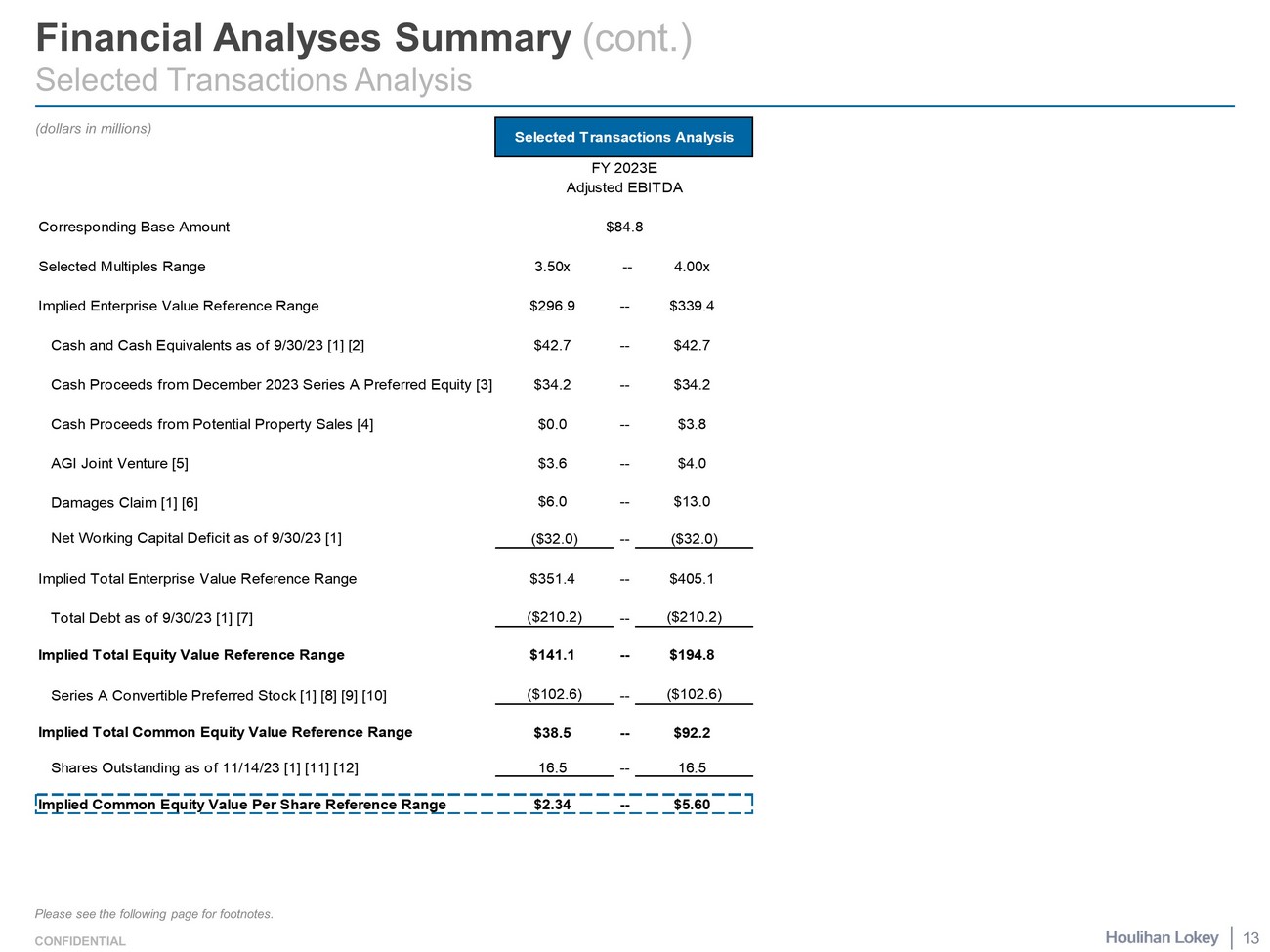
Task: Select the 'Financial Analyses Summary' title
Action: [303, 38]
